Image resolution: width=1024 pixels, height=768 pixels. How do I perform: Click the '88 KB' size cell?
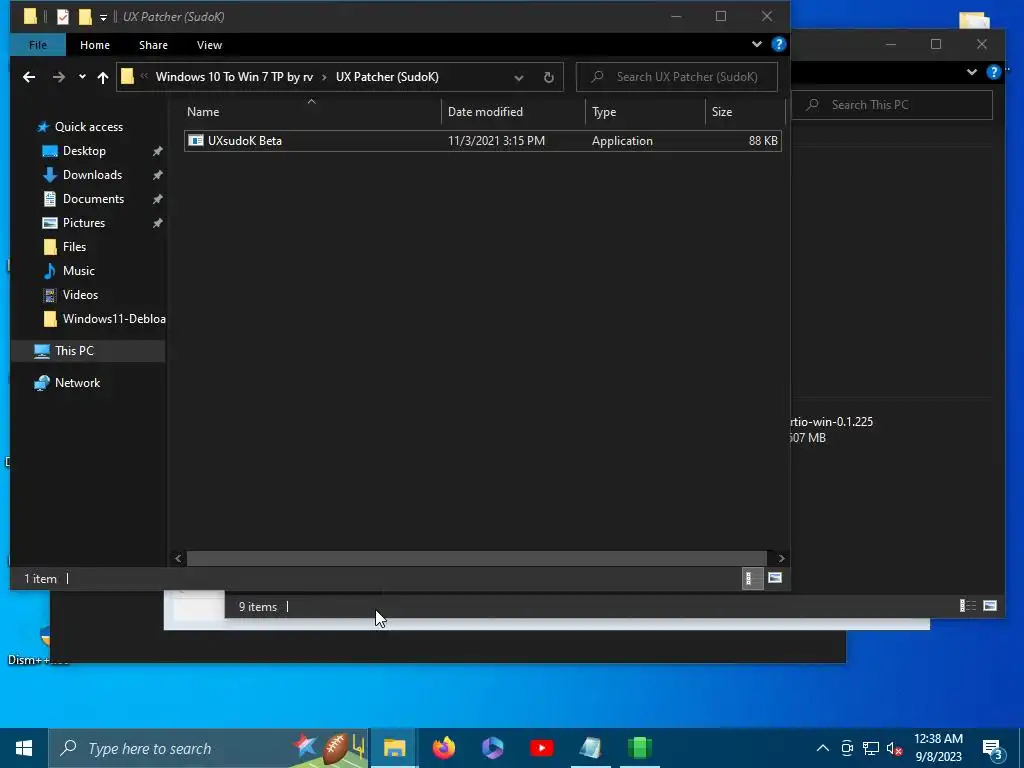763,141
